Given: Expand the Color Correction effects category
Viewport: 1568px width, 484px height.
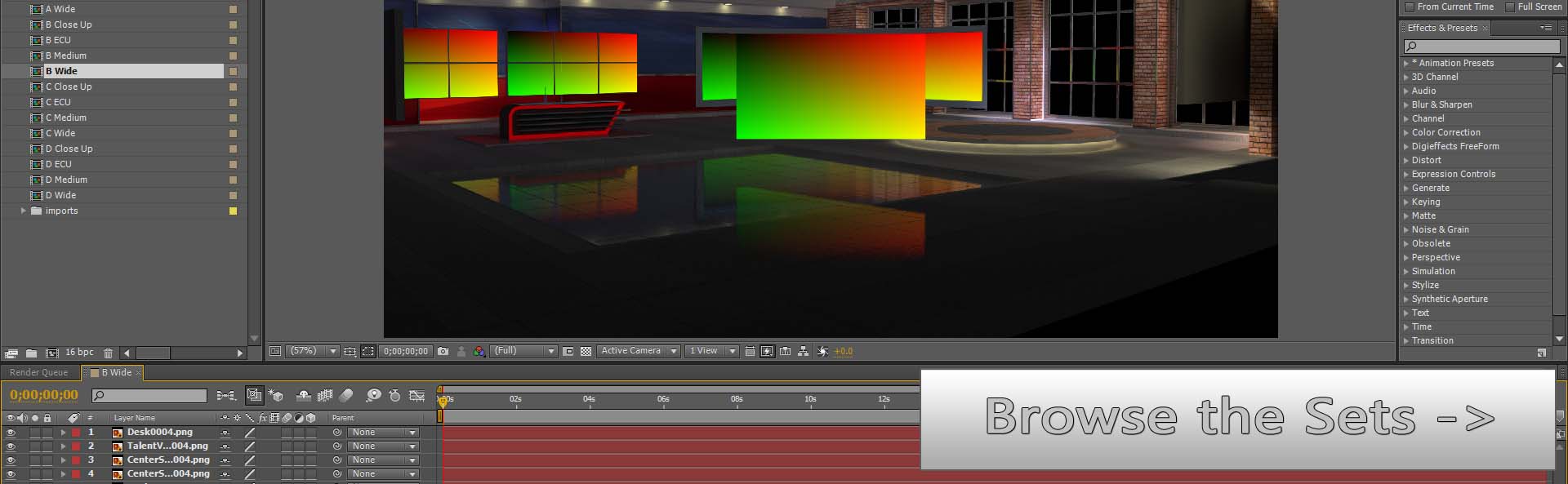Looking at the screenshot, I should 1406,132.
